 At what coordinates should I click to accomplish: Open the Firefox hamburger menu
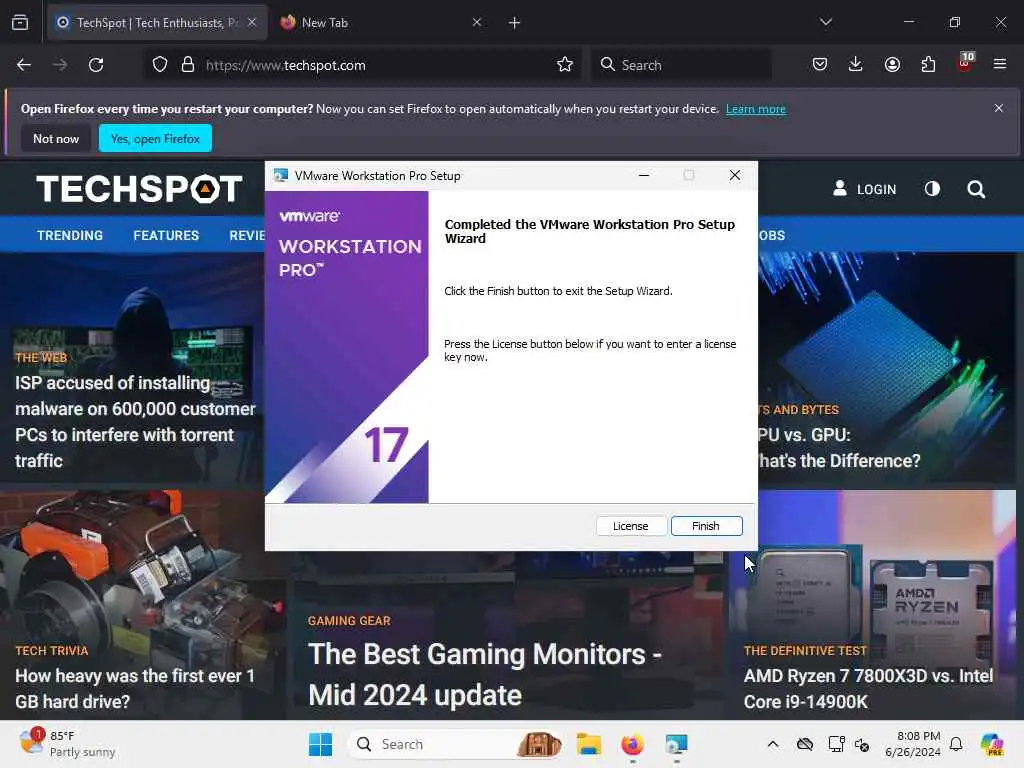(x=1000, y=64)
